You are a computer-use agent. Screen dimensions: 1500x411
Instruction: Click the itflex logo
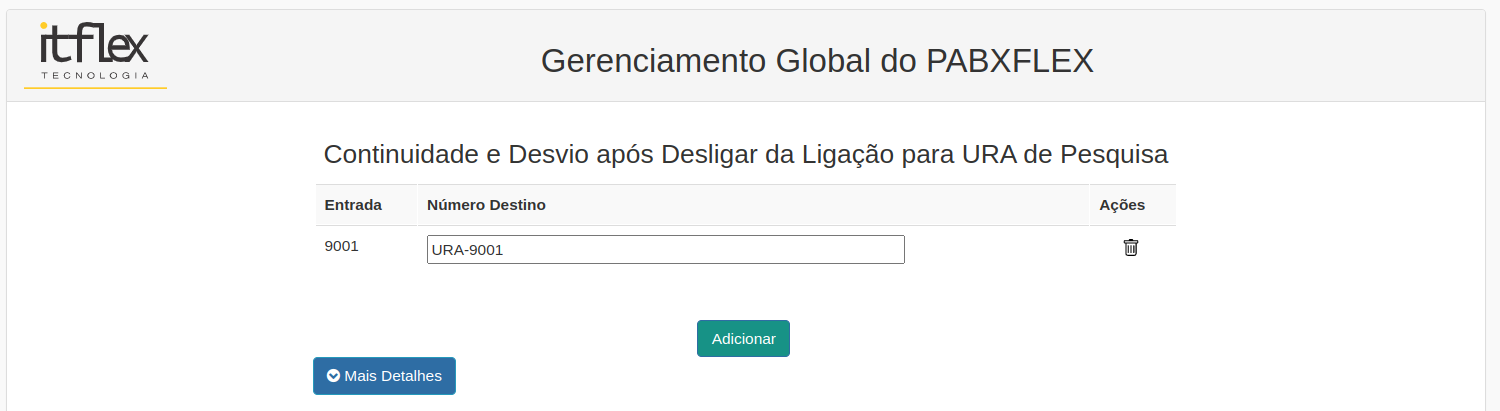(x=95, y=54)
